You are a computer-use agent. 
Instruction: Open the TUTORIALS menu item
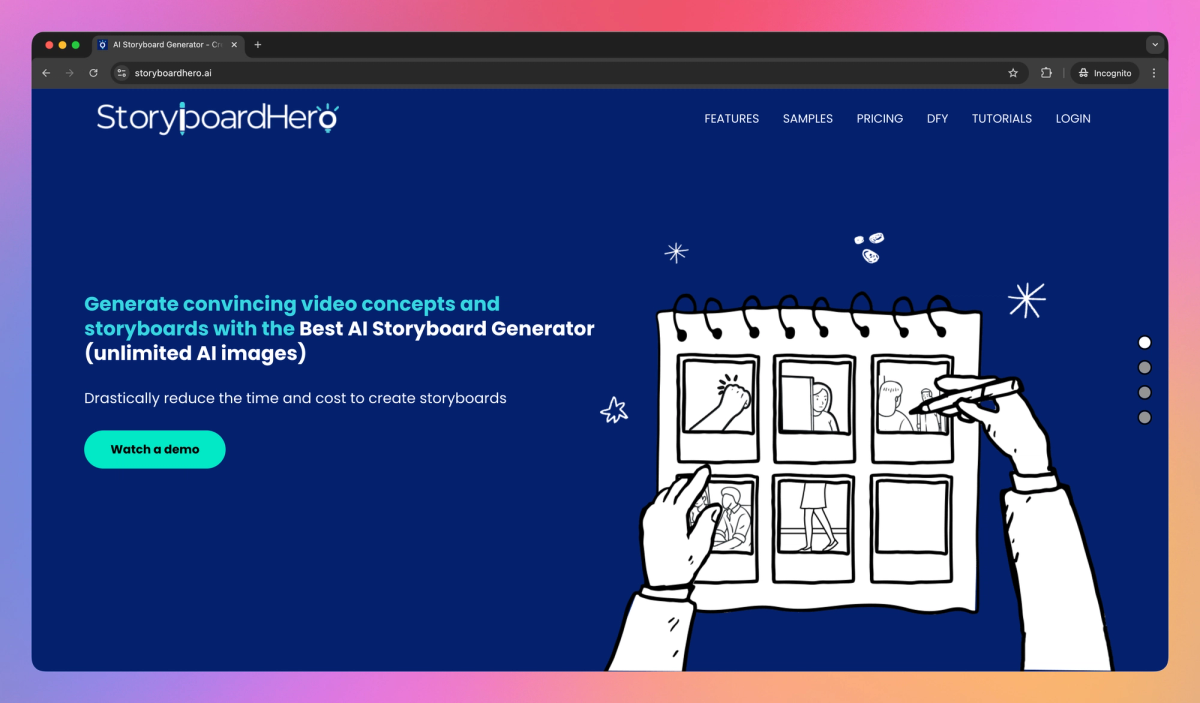click(1002, 119)
